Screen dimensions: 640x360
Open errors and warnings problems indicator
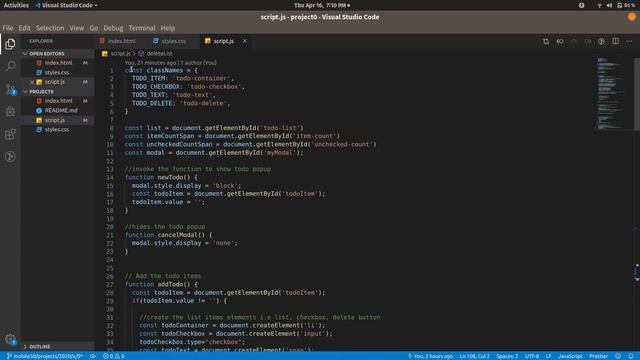(x=113, y=356)
